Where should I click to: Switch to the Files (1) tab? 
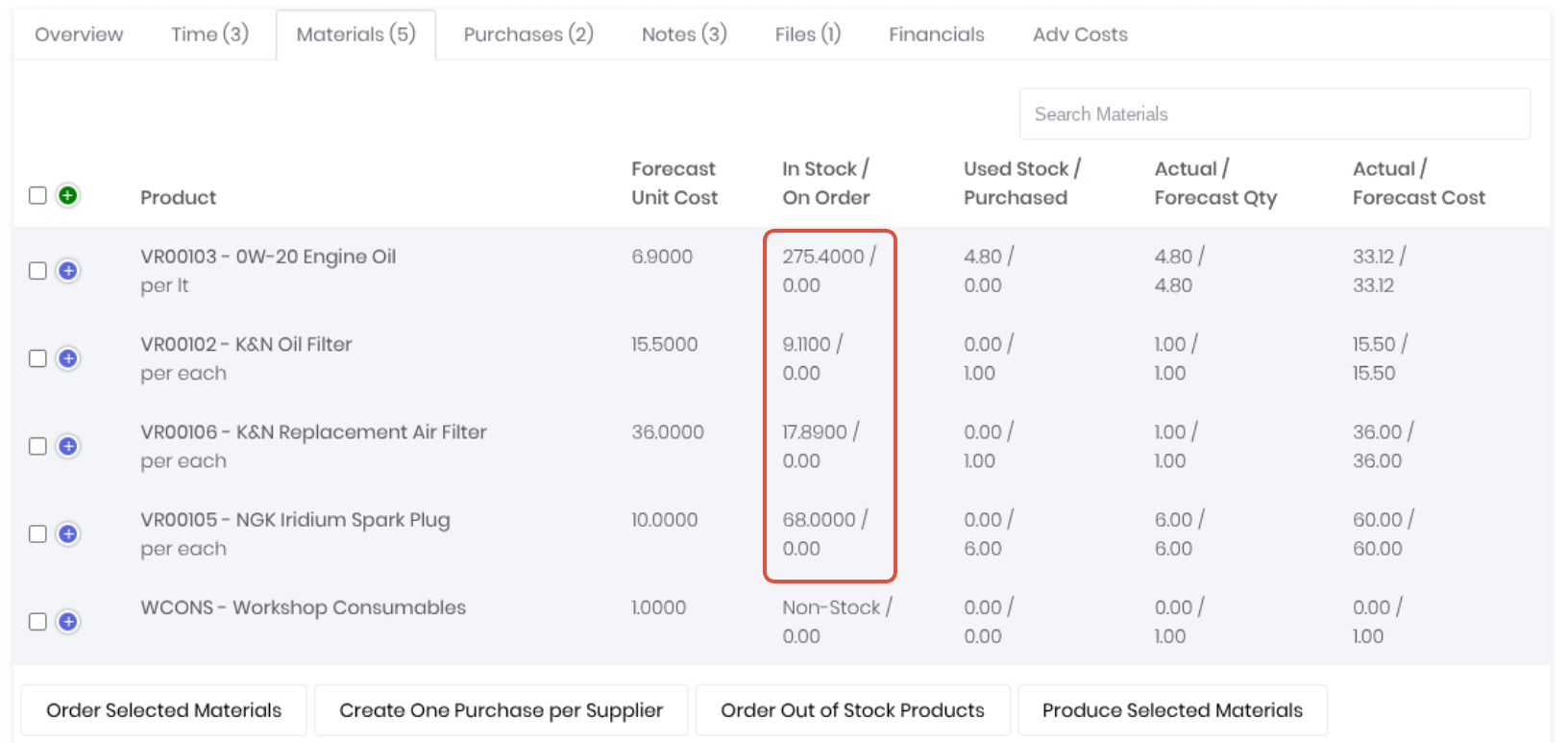coord(808,35)
